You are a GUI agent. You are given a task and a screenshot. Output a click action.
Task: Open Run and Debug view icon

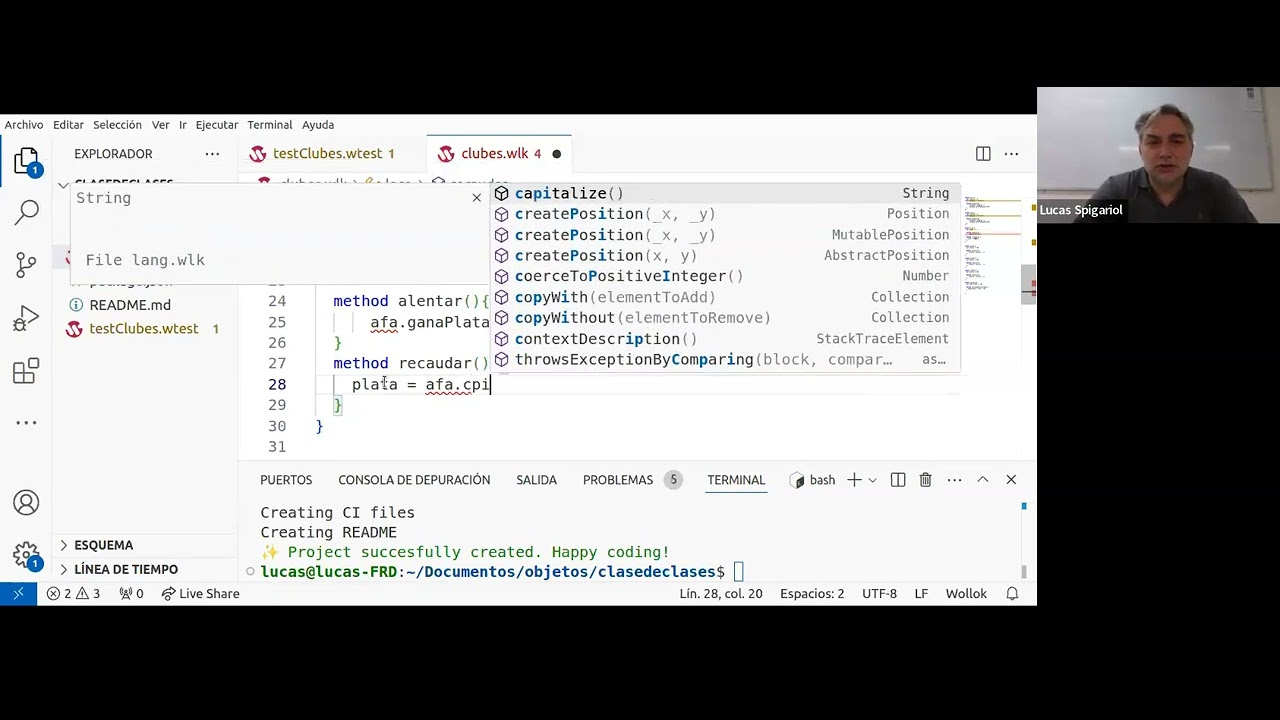pyautogui.click(x=26, y=318)
